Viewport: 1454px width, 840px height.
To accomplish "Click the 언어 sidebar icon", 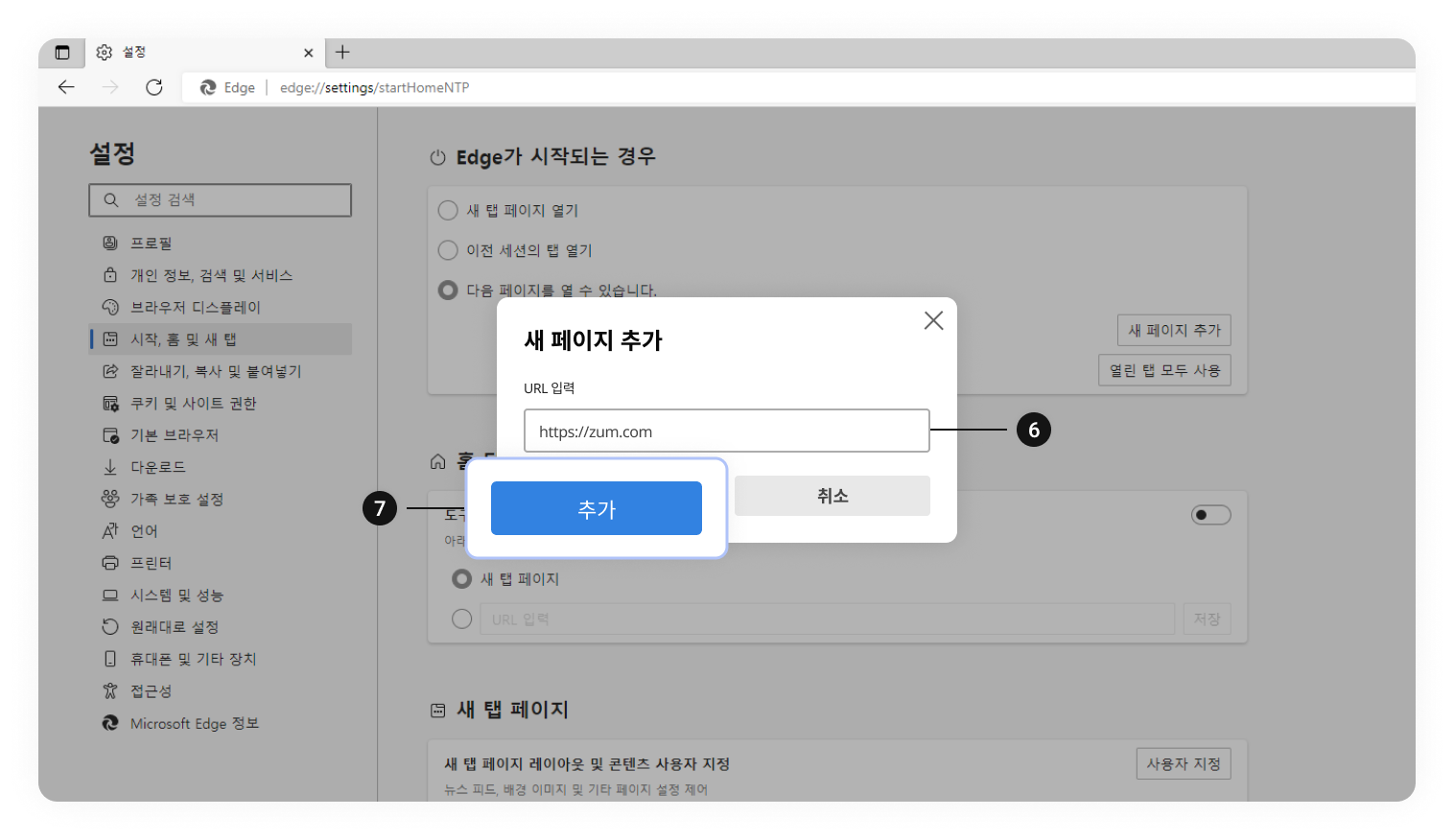I will coord(110,530).
